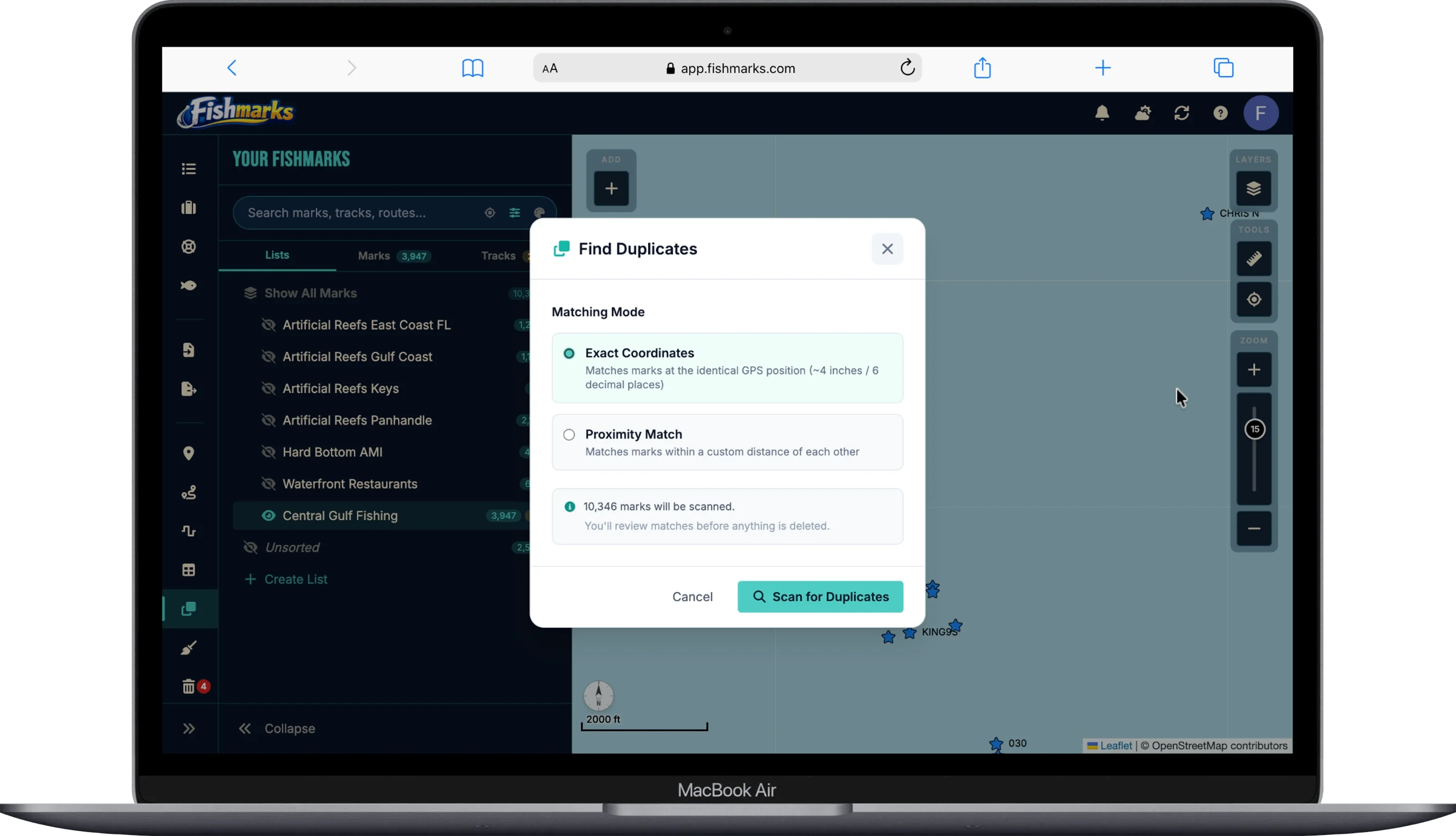Open Safari share sheet icon
1456x836 pixels.
pyautogui.click(x=982, y=67)
